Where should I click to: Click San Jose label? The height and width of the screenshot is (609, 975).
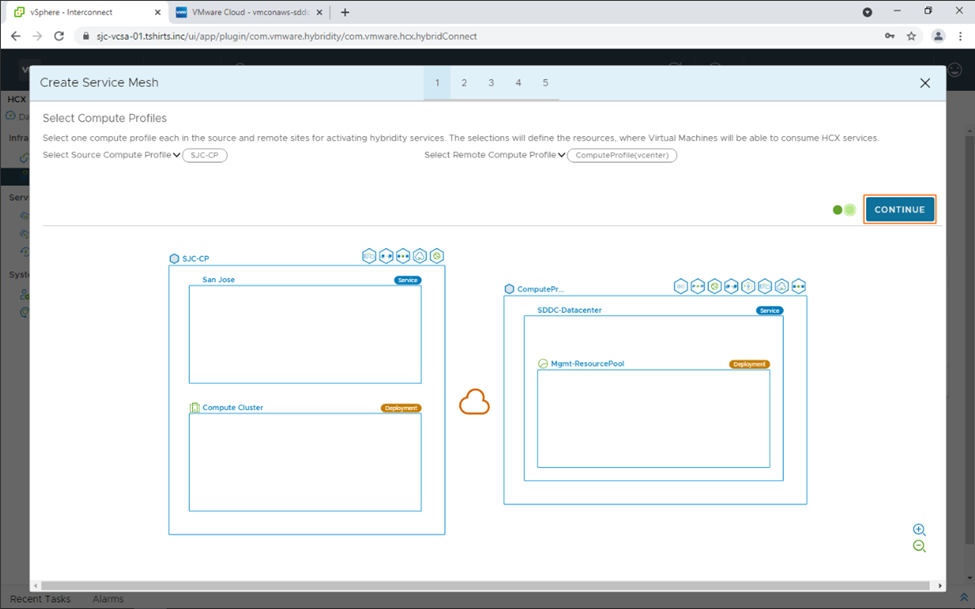pos(218,280)
